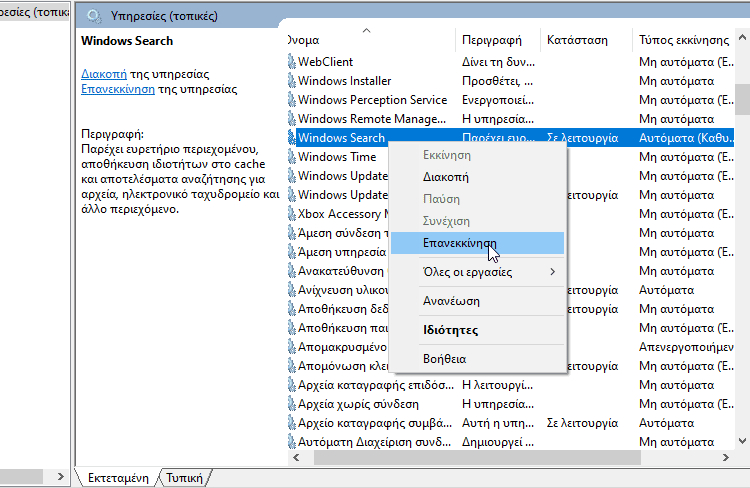Click the services list horizontal scrollbar thumb

(x=477, y=458)
